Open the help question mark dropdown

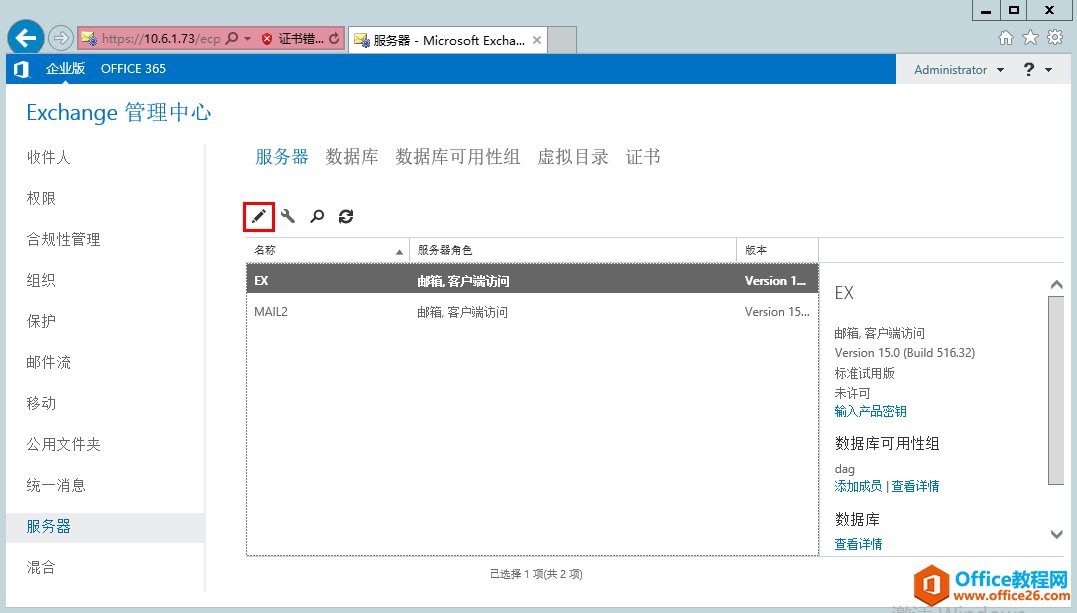point(1036,69)
